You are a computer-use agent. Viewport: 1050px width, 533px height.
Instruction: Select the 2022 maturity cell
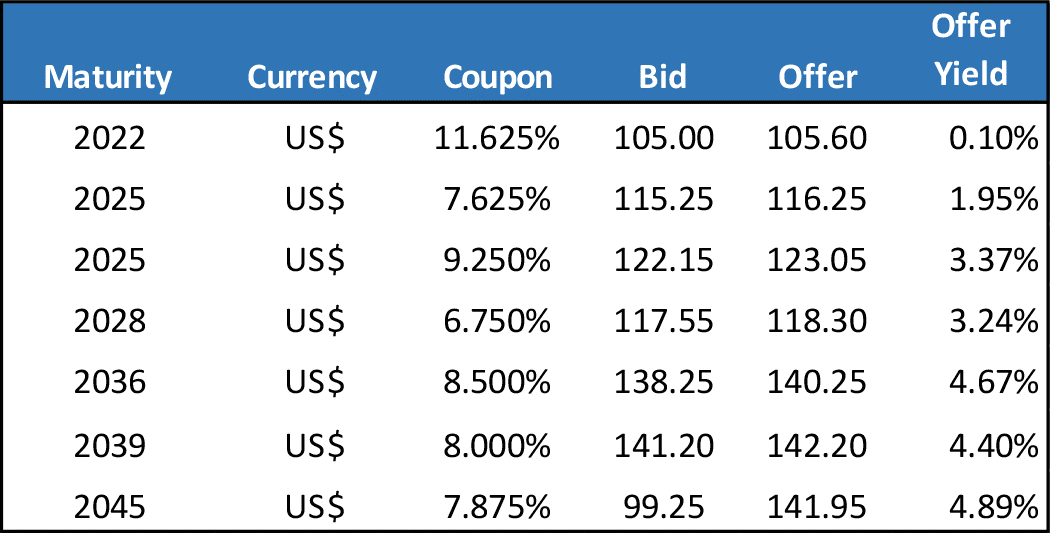click(x=109, y=139)
